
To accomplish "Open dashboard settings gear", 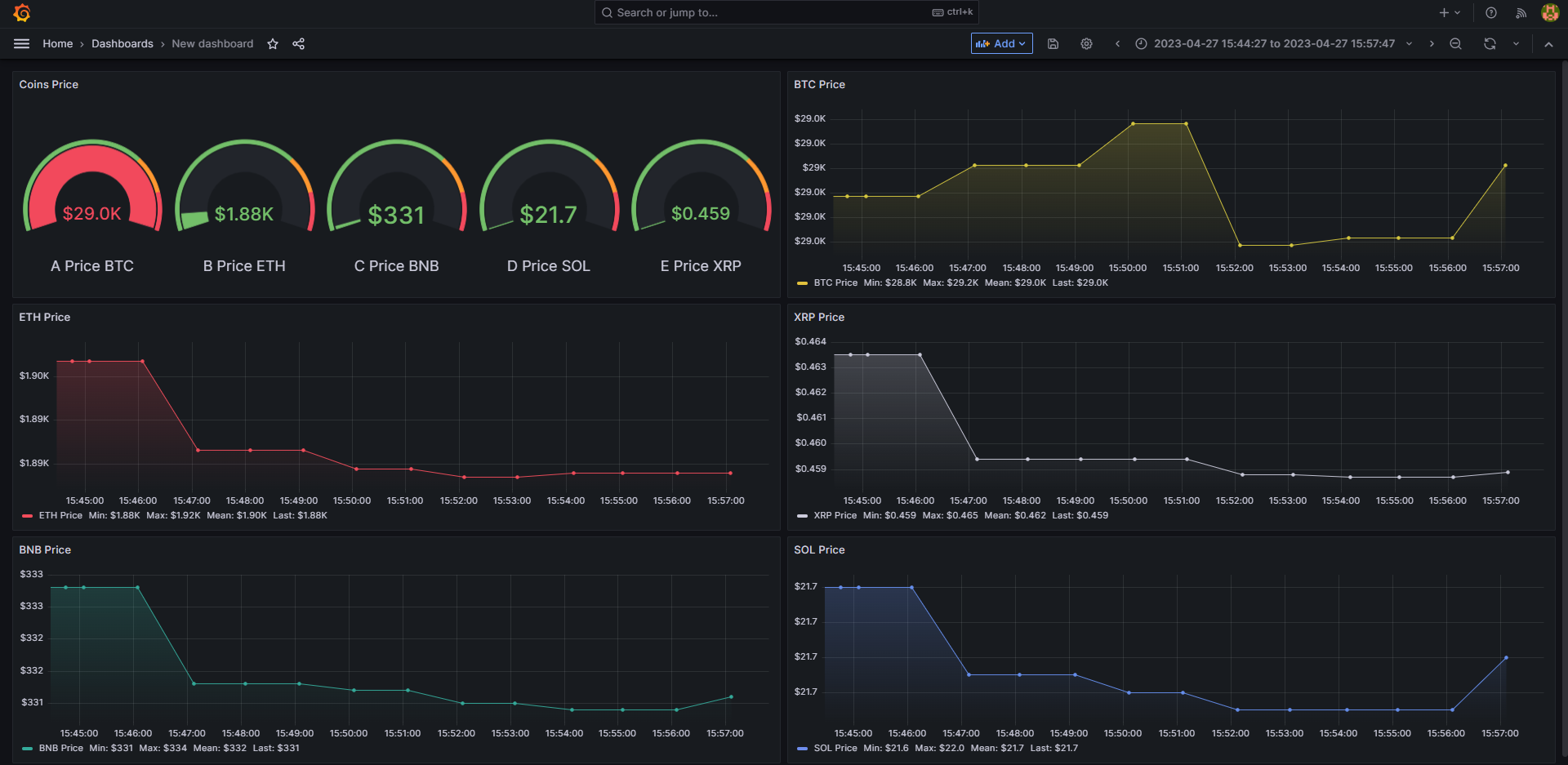I will click(1086, 44).
